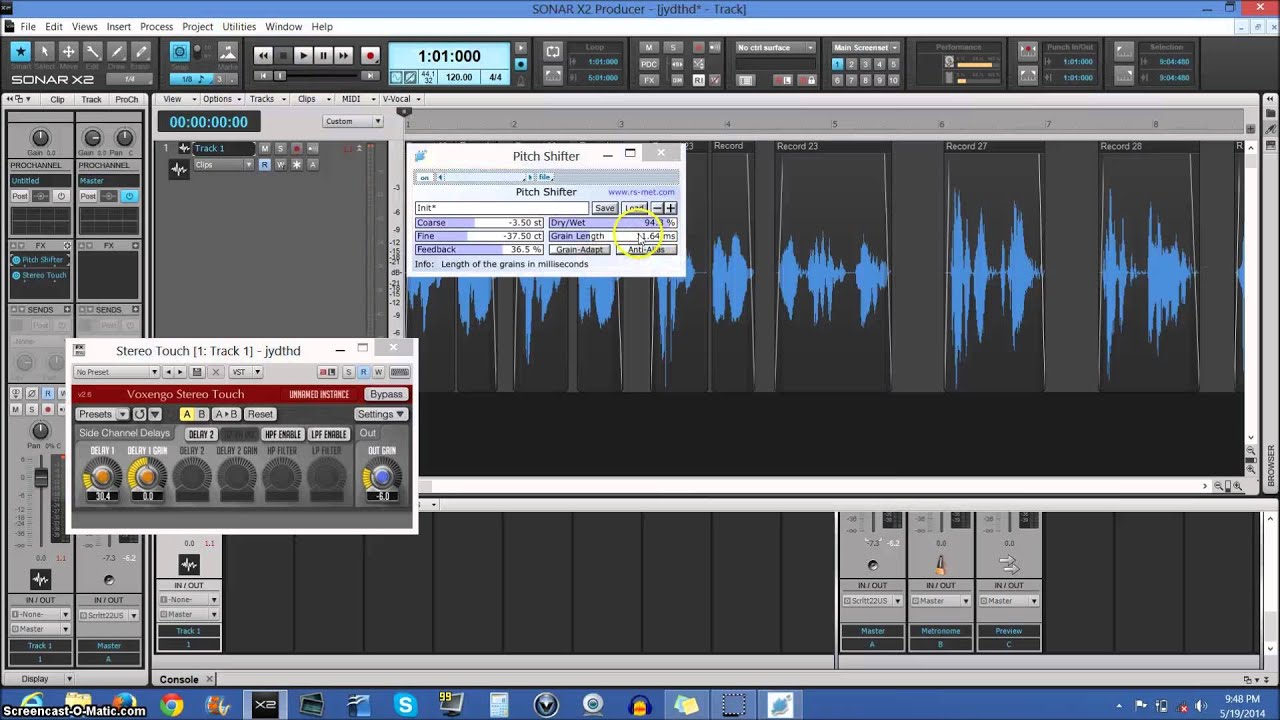Toggle Track 1 write automation W
The height and width of the screenshot is (720, 1280).
281,165
